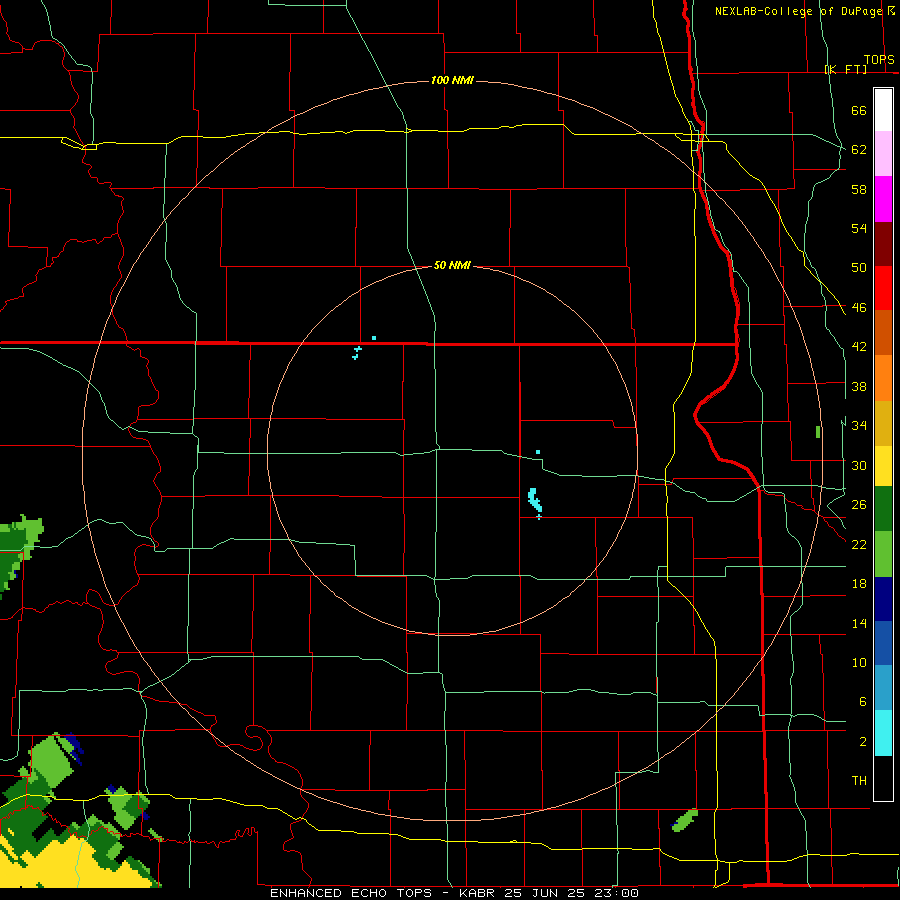The height and width of the screenshot is (900, 900).
Task: Click the white swatch at top of legend
Action: [883, 110]
